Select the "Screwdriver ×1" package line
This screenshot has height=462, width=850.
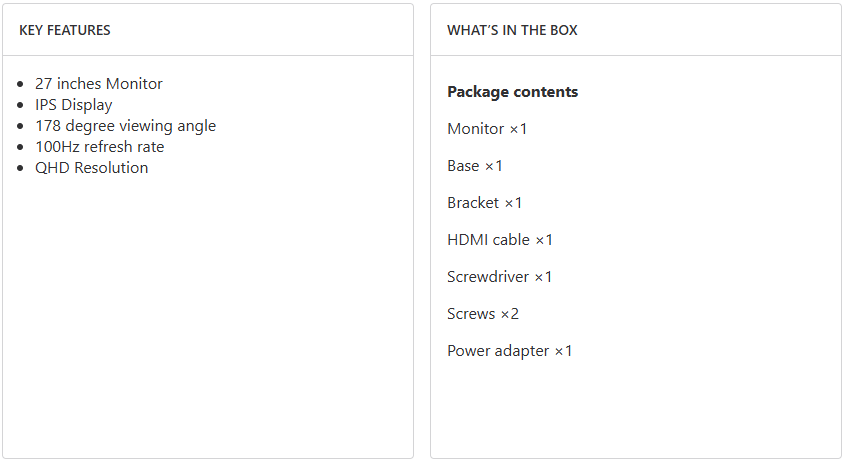pos(500,277)
